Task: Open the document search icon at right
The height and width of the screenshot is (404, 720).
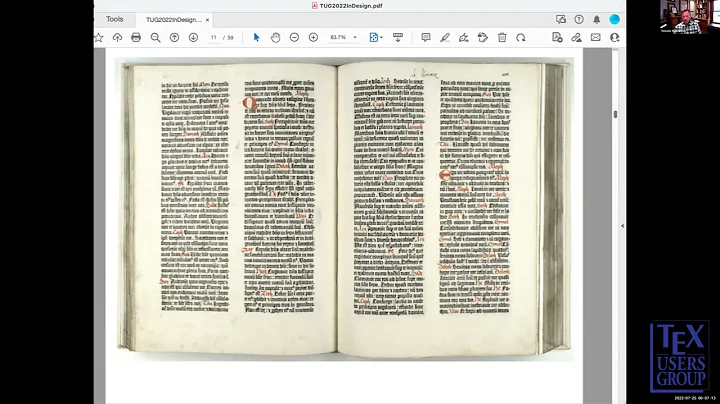Action: (557, 38)
